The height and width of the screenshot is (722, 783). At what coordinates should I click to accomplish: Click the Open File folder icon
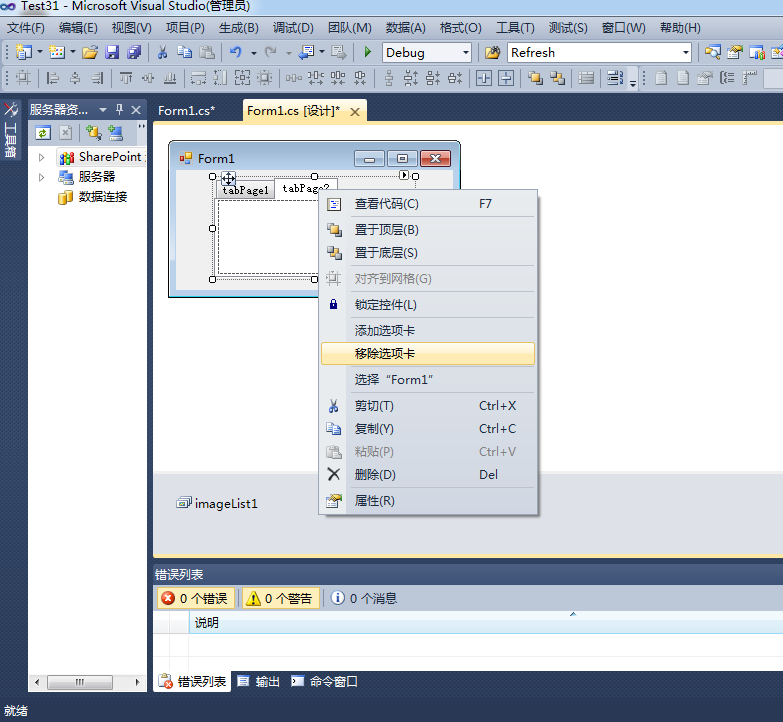[90, 52]
